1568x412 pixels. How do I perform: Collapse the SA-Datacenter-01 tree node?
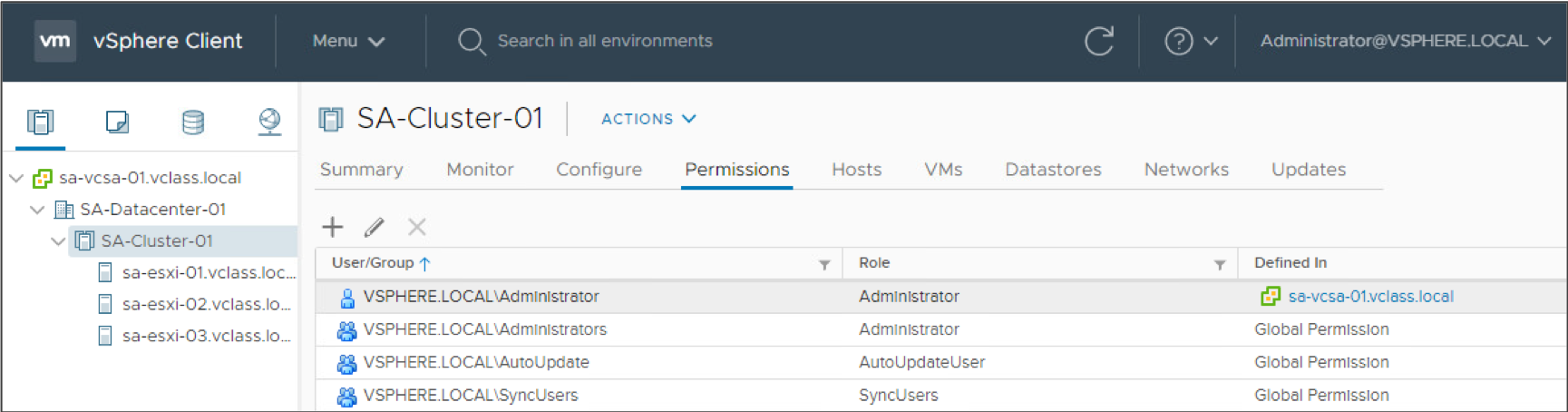point(37,210)
